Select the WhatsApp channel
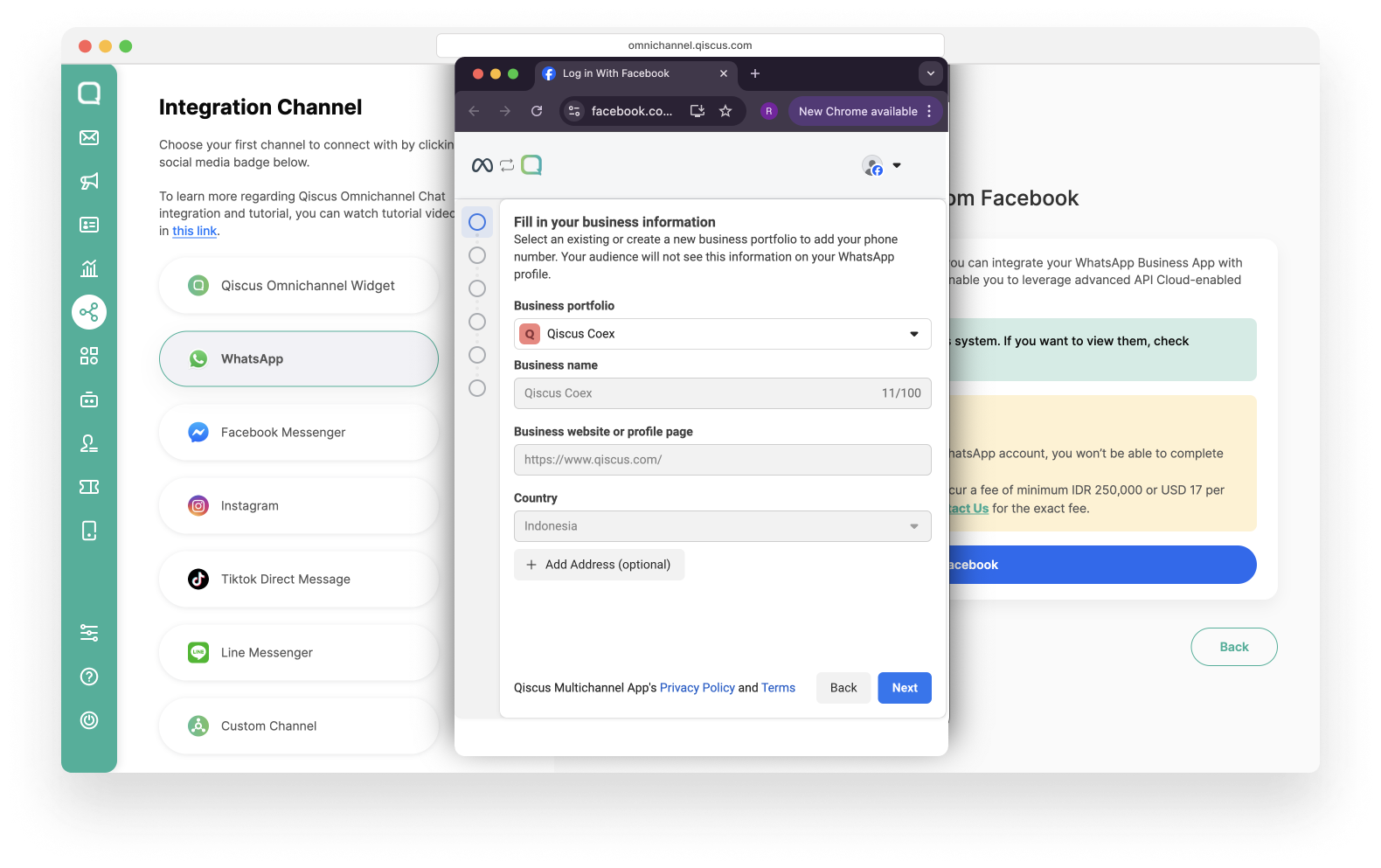The image size is (1381, 868). [299, 359]
